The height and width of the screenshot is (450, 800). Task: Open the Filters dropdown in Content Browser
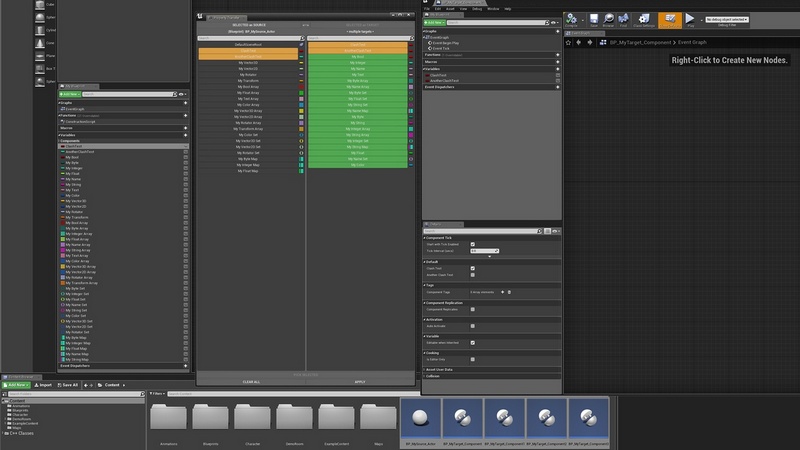point(157,395)
